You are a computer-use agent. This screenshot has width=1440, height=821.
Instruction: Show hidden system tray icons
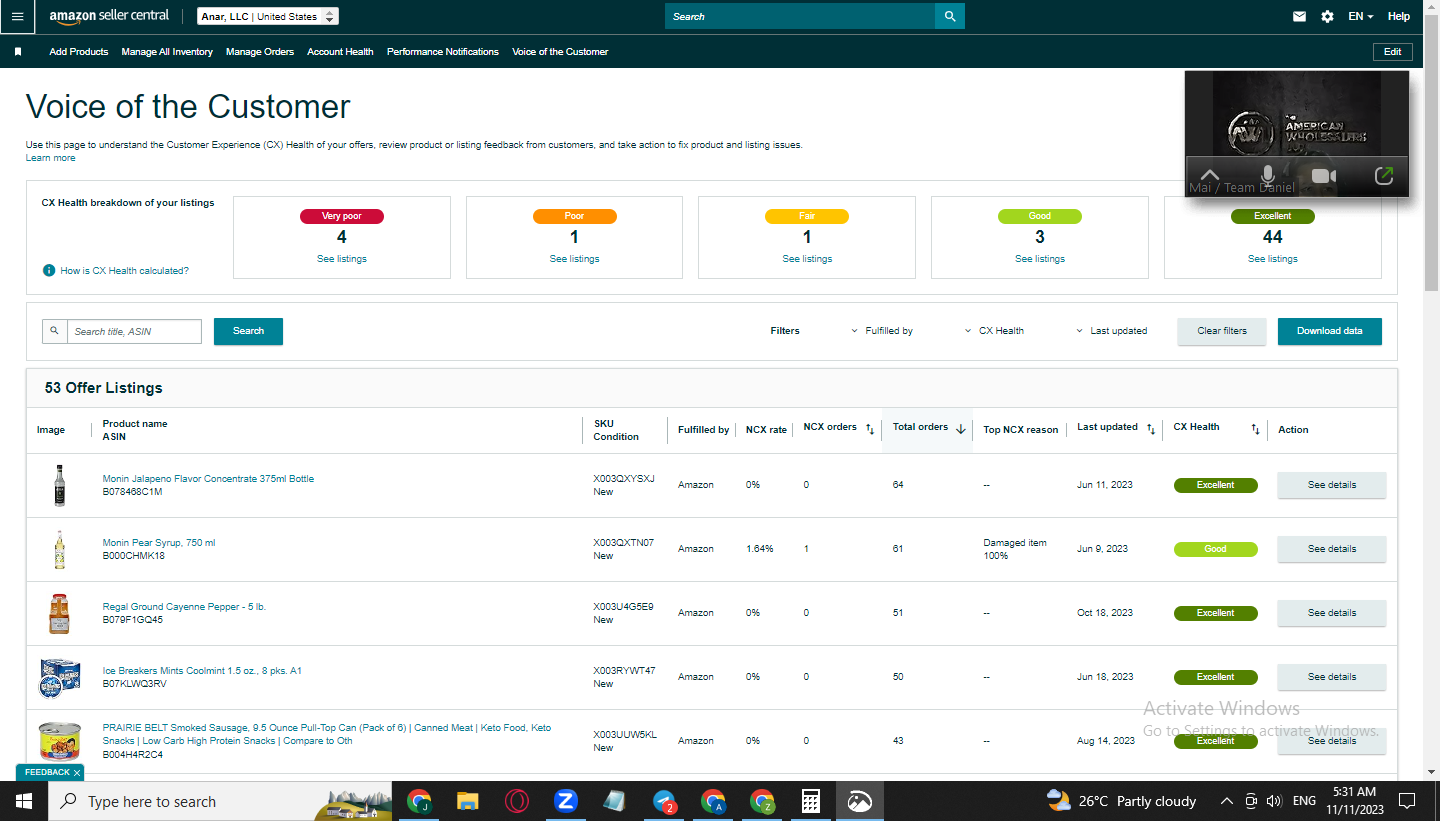click(1227, 801)
